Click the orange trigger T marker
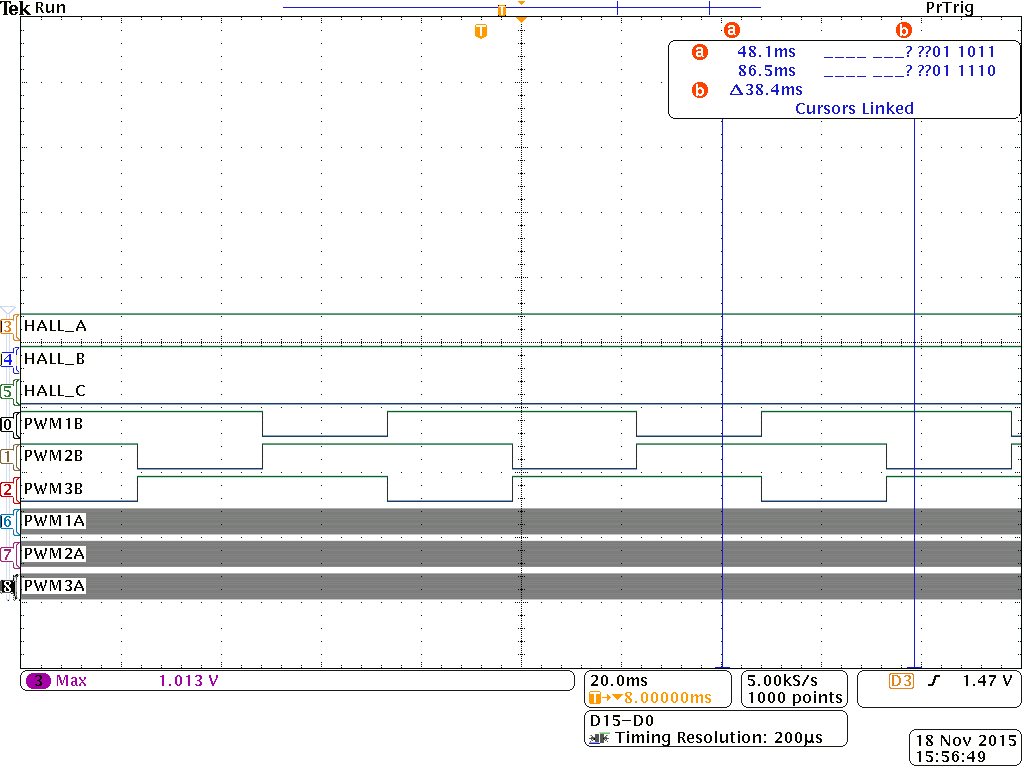 point(481,31)
